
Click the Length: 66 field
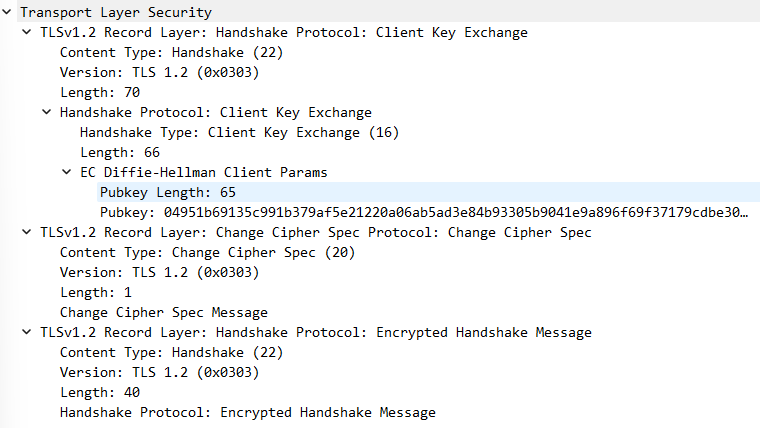click(x=119, y=153)
